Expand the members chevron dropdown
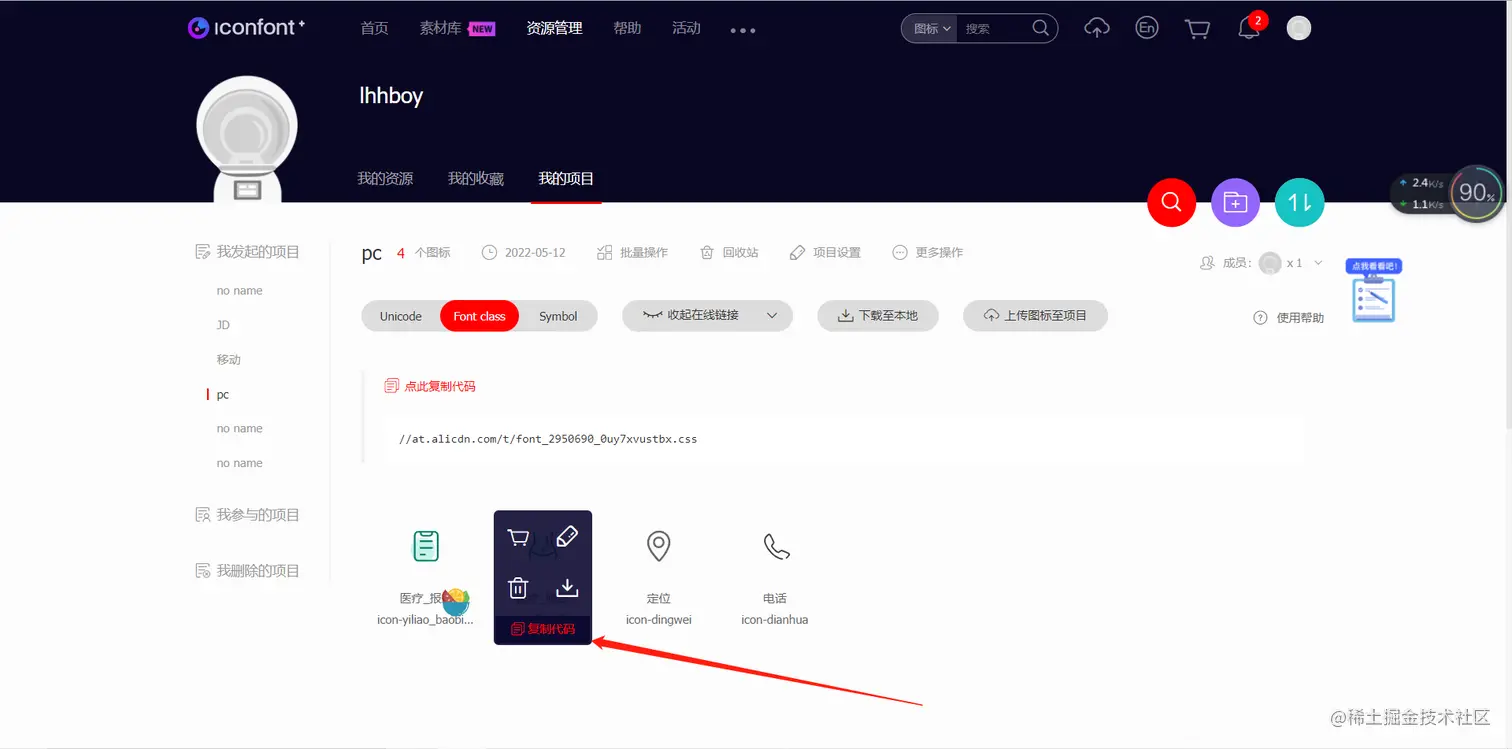Viewport: 1512px width, 749px height. tap(1318, 263)
